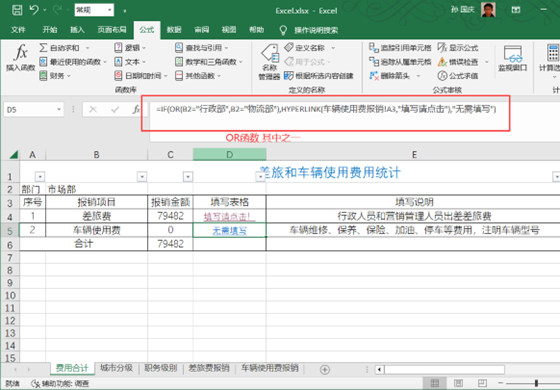Open 查找与引用 functions
560x390 pixels.
(x=201, y=48)
